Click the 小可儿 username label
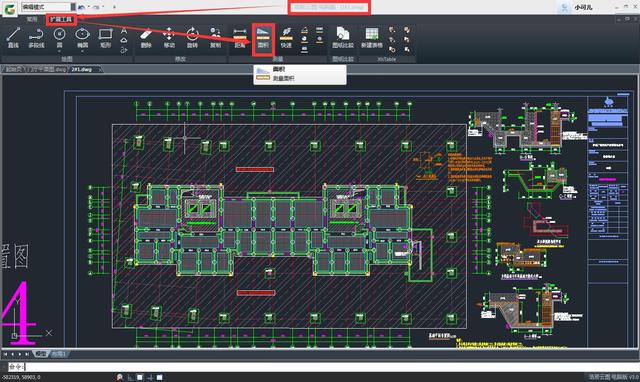The width and height of the screenshot is (640, 382). coord(583,8)
